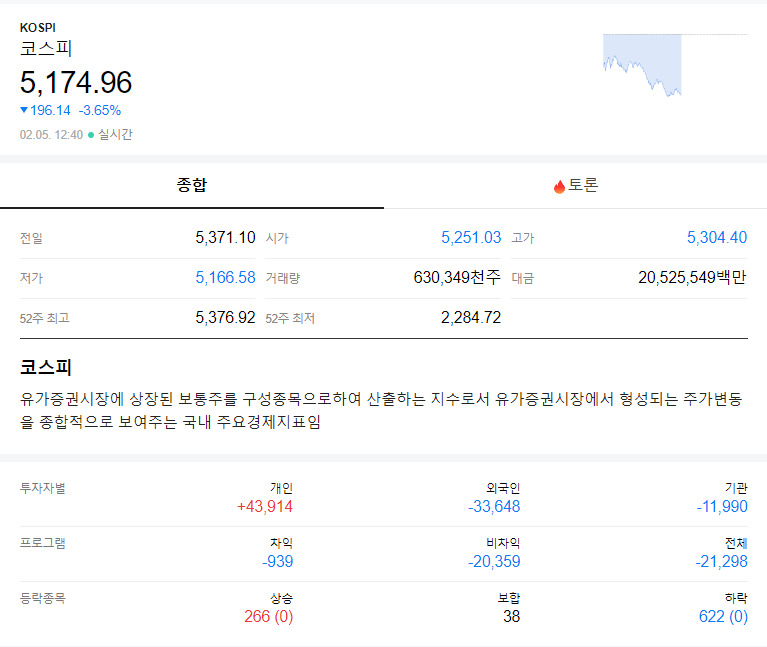Click the 개인 net value +43,914

tap(265, 507)
